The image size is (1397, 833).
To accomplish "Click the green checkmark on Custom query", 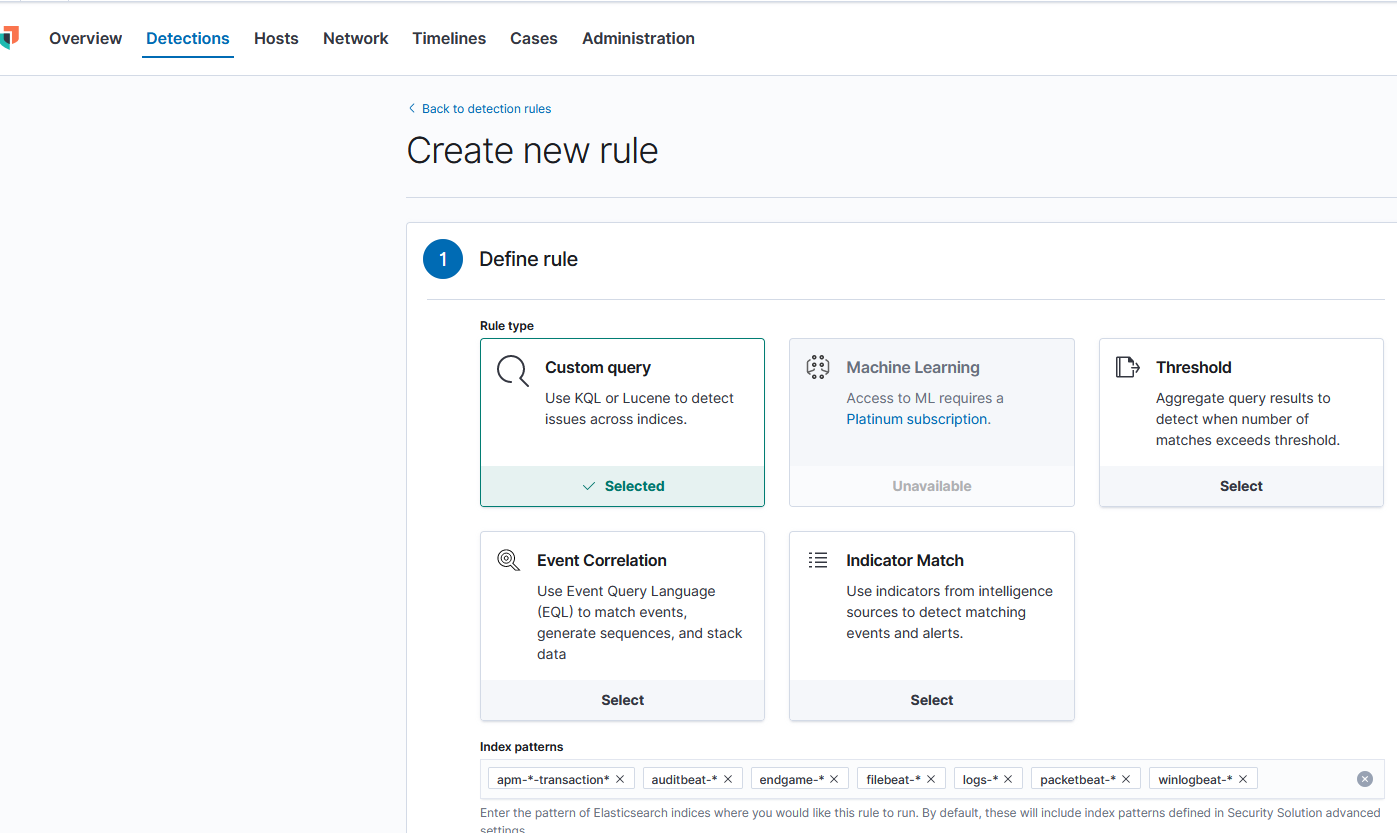I will pos(589,485).
